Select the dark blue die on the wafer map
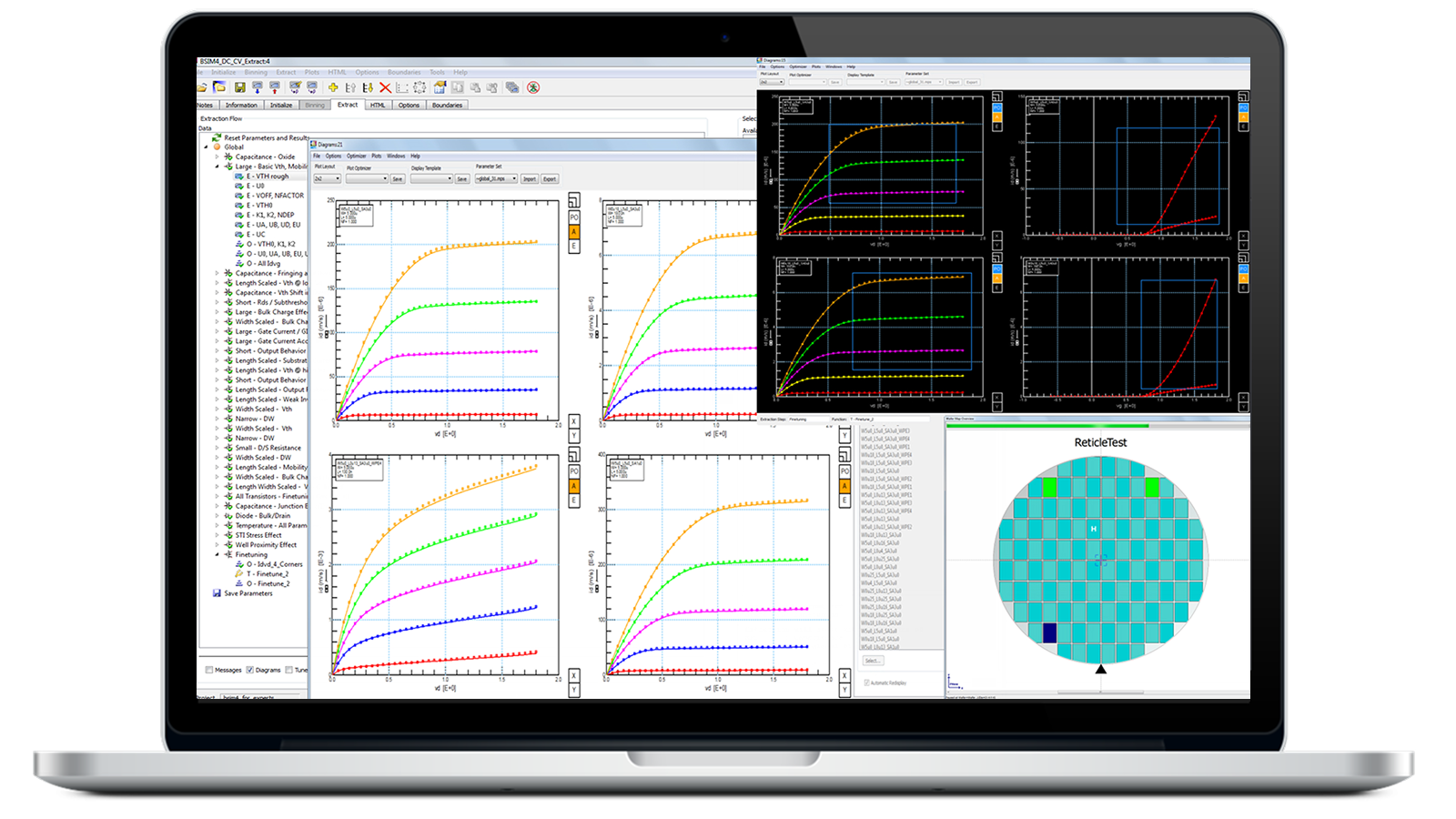The height and width of the screenshot is (819, 1456). coord(1049,632)
